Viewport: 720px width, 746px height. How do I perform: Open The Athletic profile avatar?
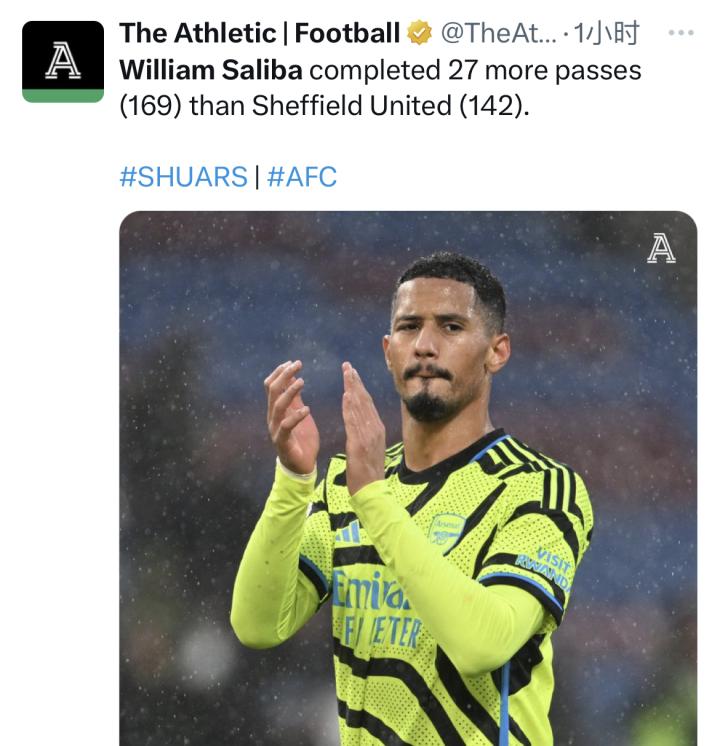pos(62,61)
